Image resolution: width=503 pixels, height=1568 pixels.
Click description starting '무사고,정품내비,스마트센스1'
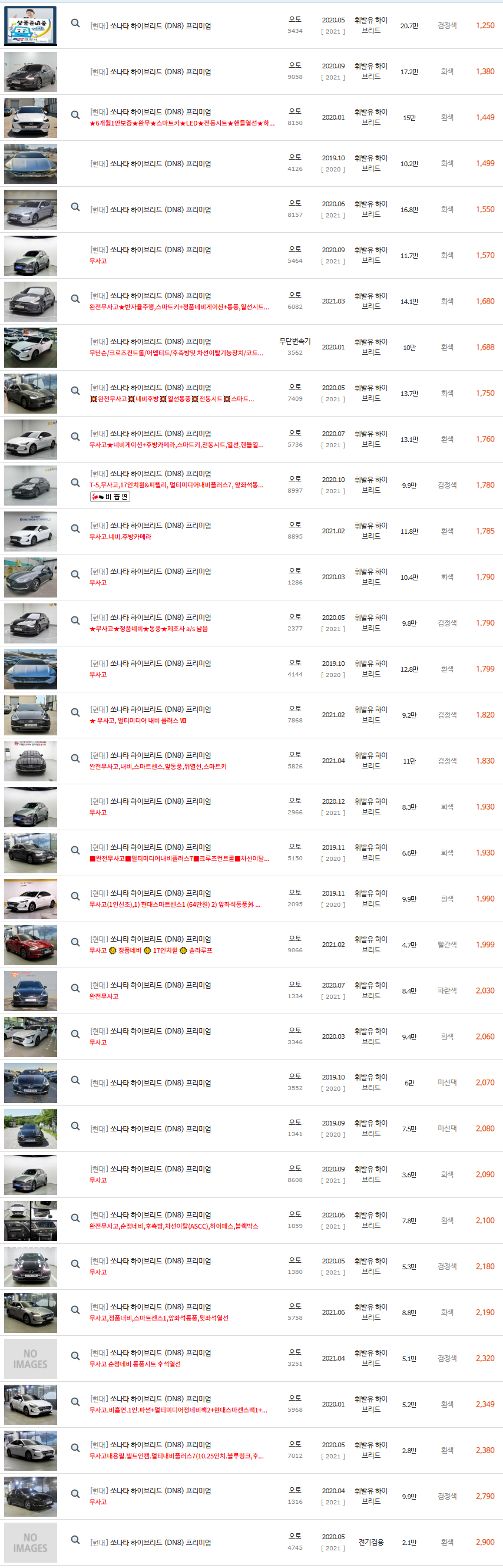(x=160, y=1318)
